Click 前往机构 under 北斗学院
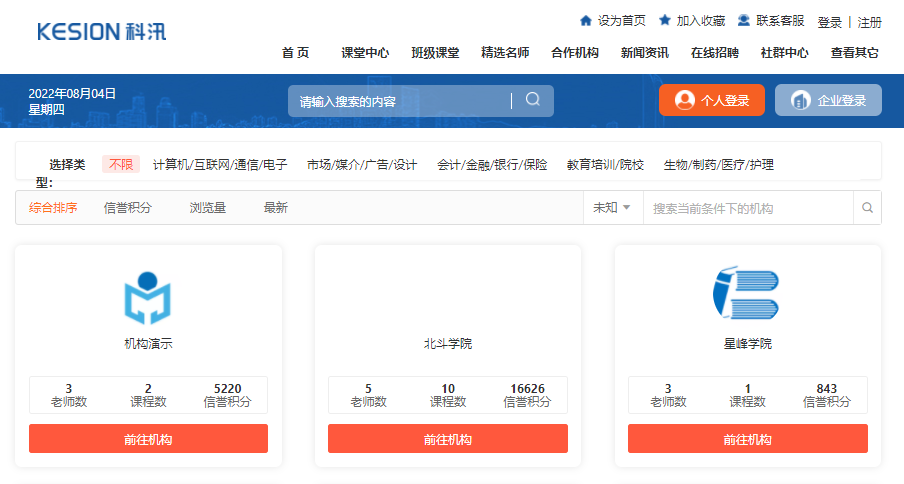Image resolution: width=904 pixels, height=484 pixels. (x=448, y=439)
